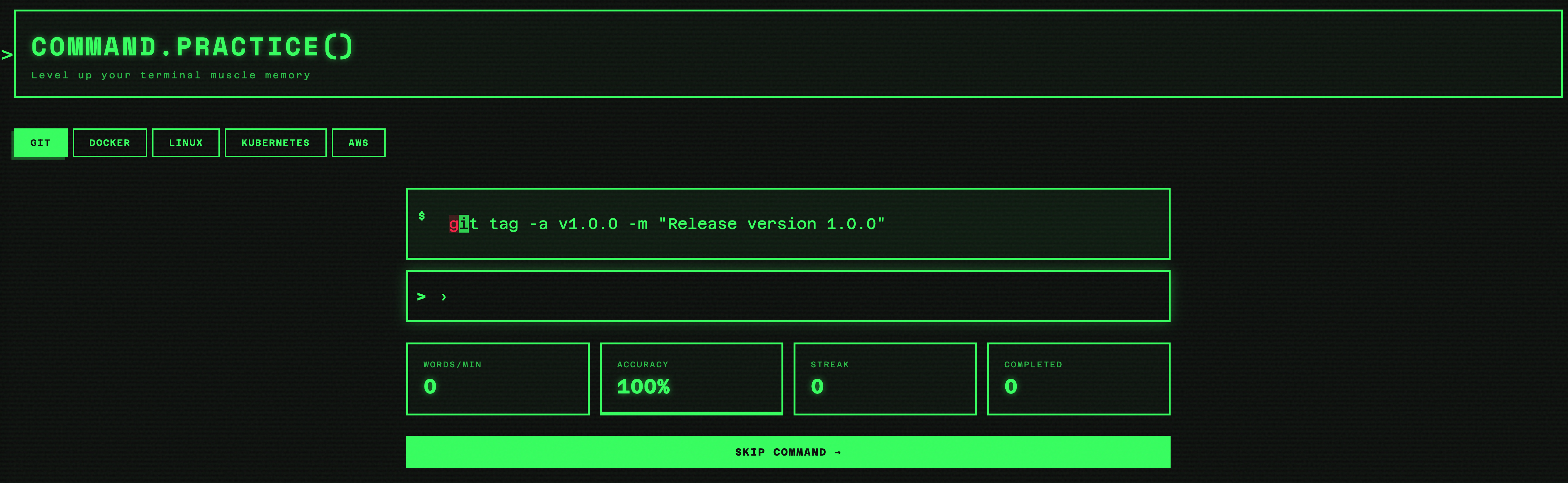This screenshot has width=1568, height=483.
Task: Select the Streak stat card
Action: (x=884, y=379)
